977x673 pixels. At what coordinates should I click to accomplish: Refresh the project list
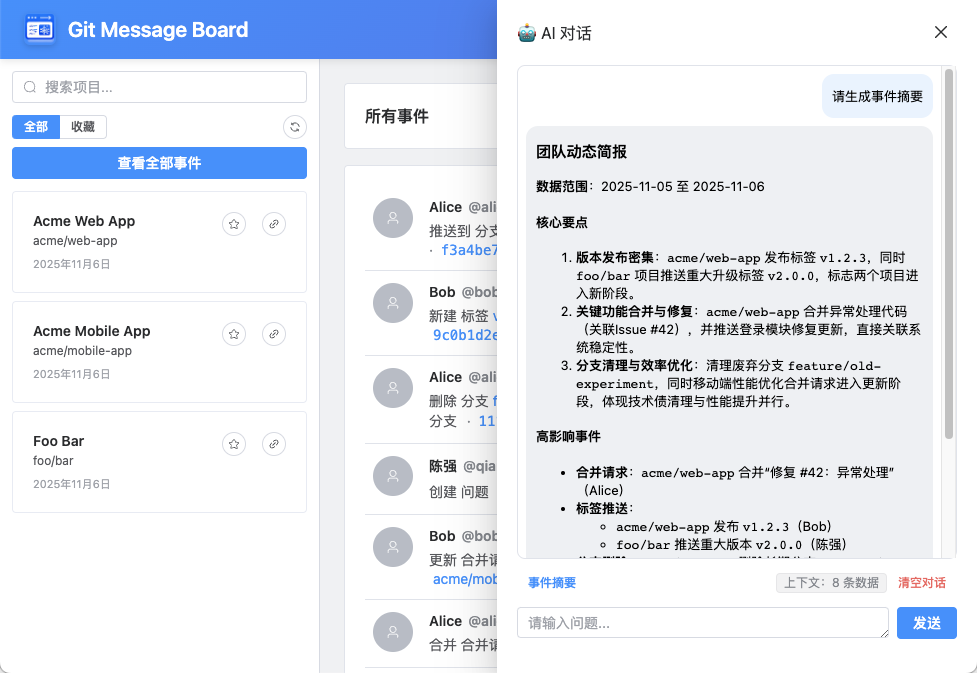(x=294, y=127)
